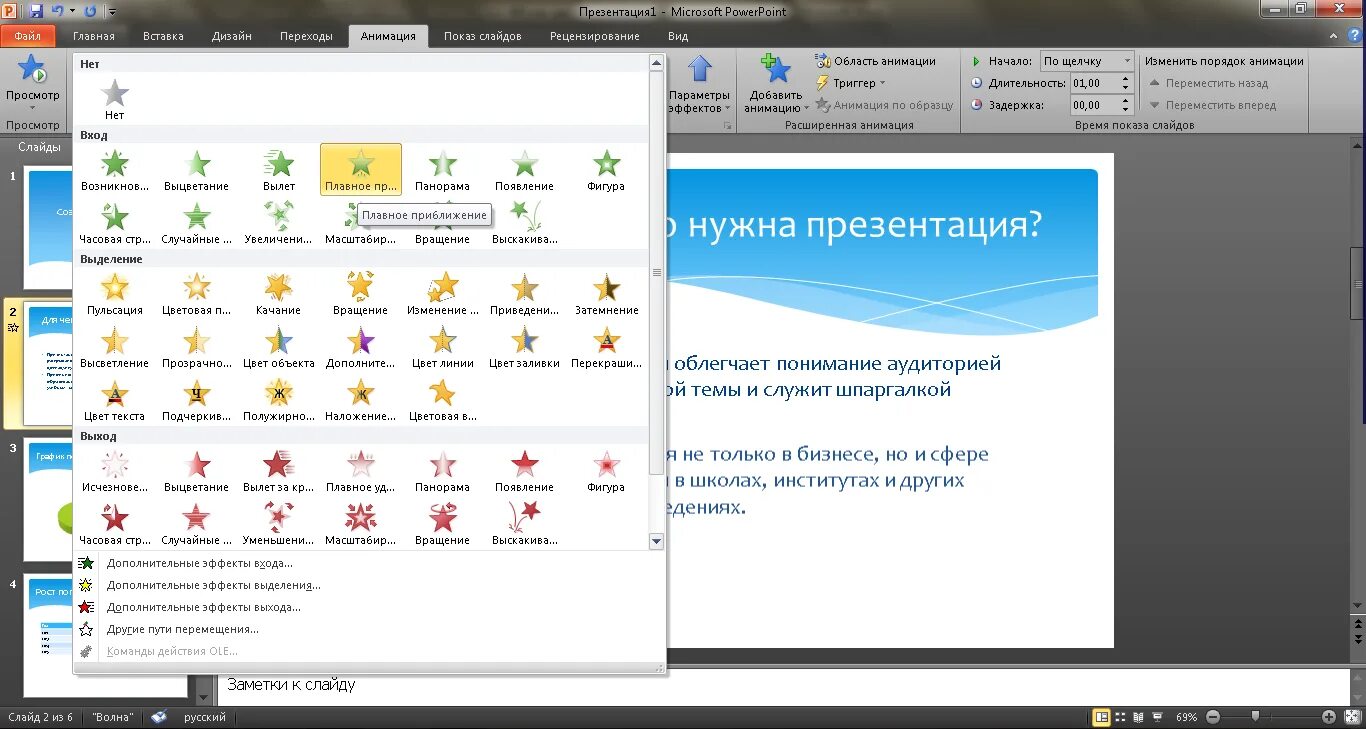Choose the Цвет текста emphasis effect
Viewport: 1366px width, 729px height.
[x=115, y=400]
